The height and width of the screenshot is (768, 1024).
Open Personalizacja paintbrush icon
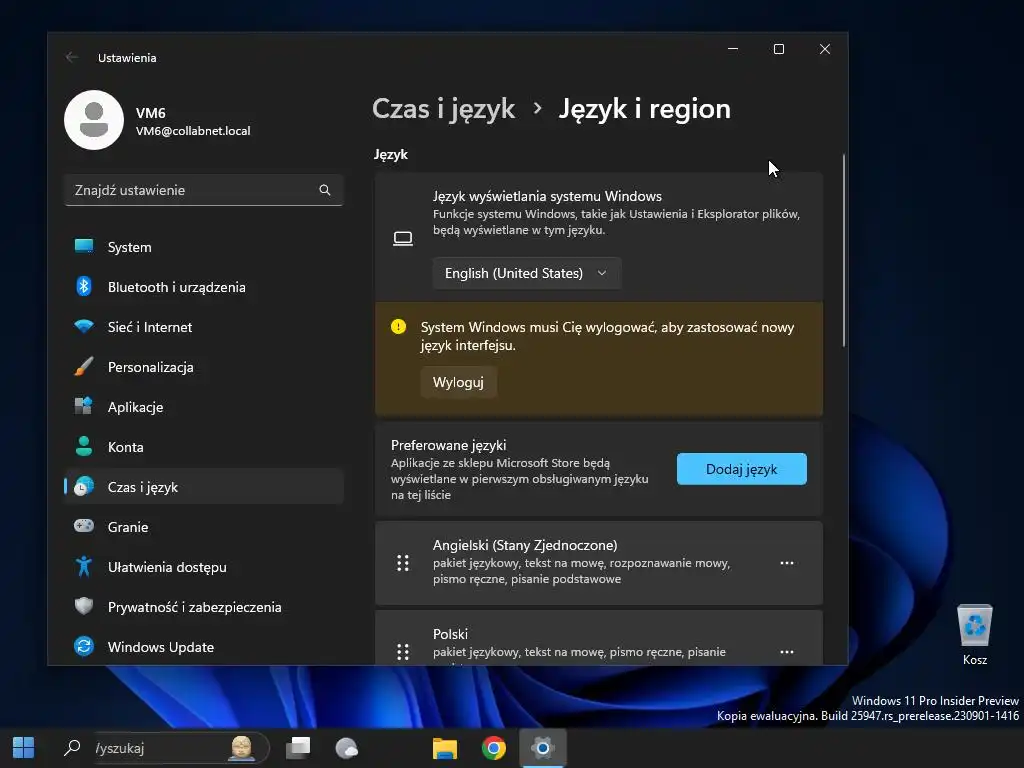pyautogui.click(x=84, y=366)
